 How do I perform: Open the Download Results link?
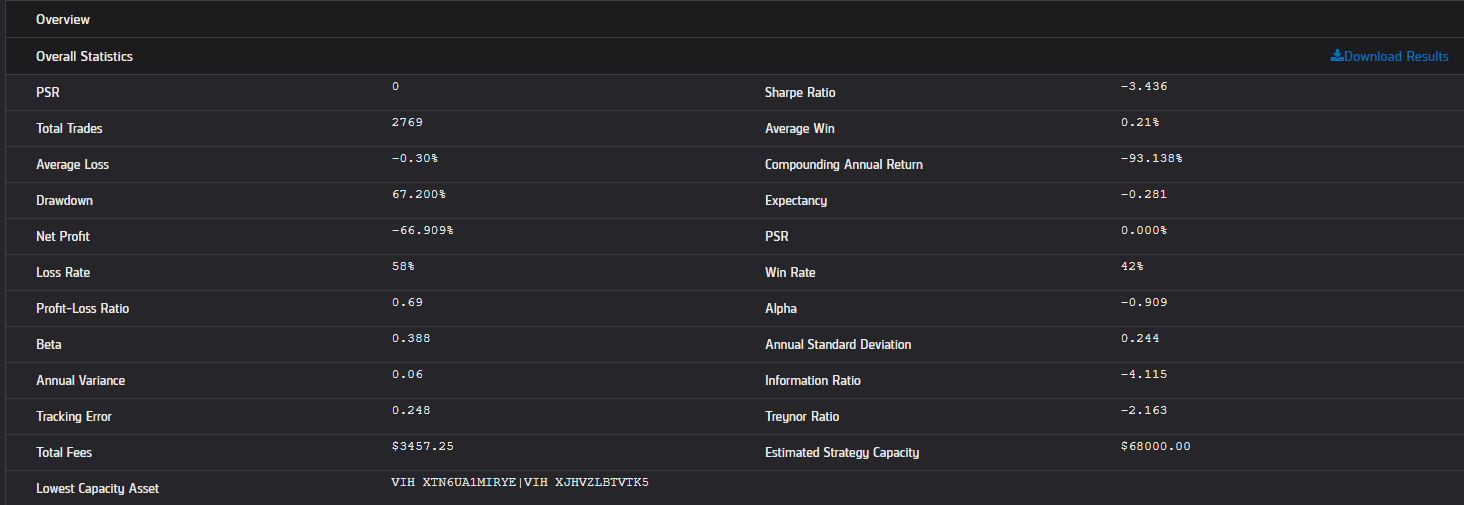pos(1390,56)
